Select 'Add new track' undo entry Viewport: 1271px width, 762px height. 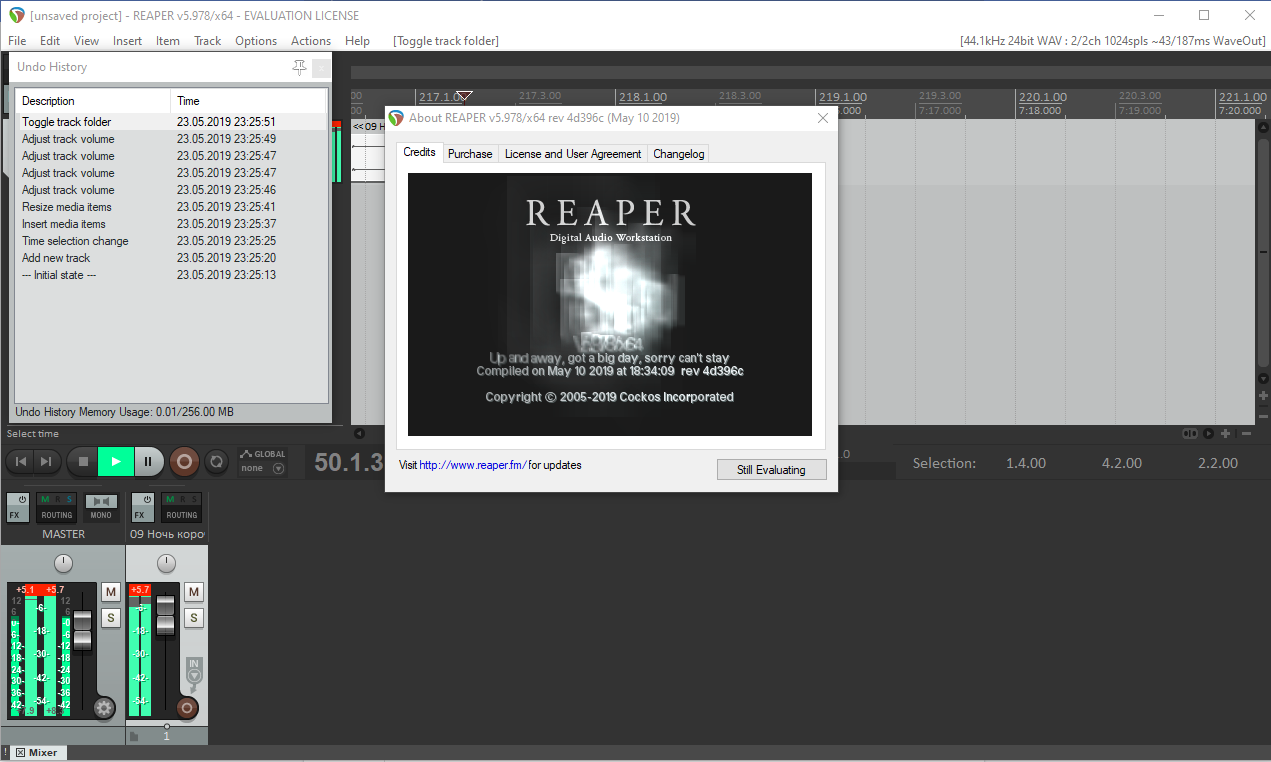pyautogui.click(x=171, y=258)
